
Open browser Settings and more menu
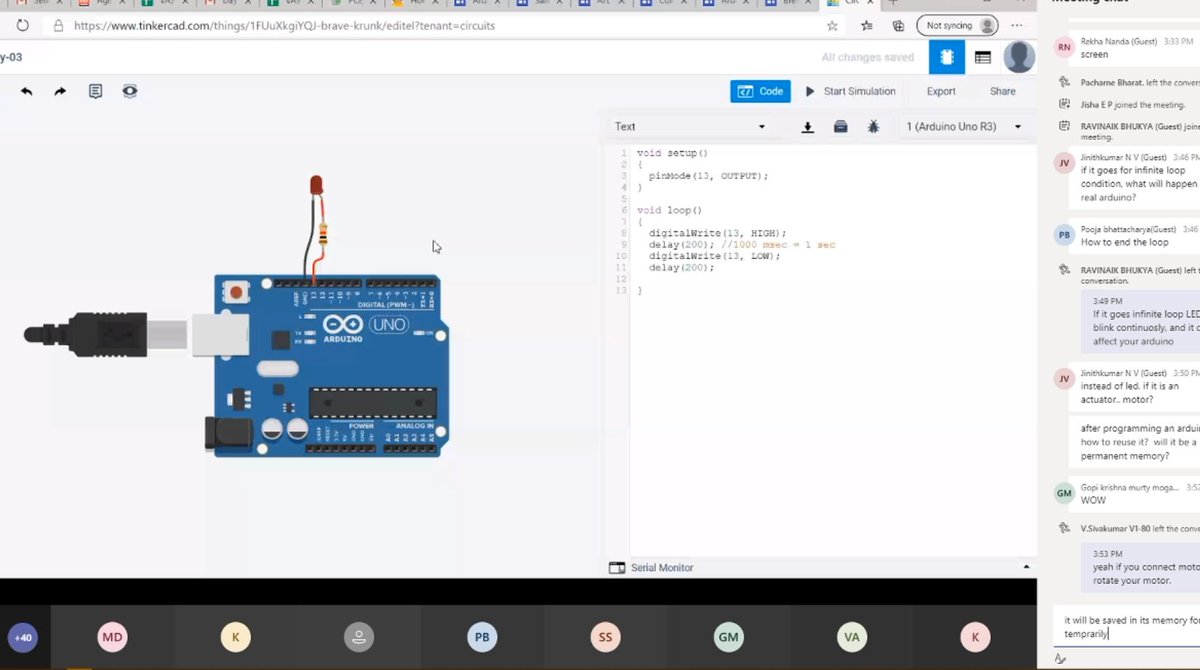pos(1018,26)
